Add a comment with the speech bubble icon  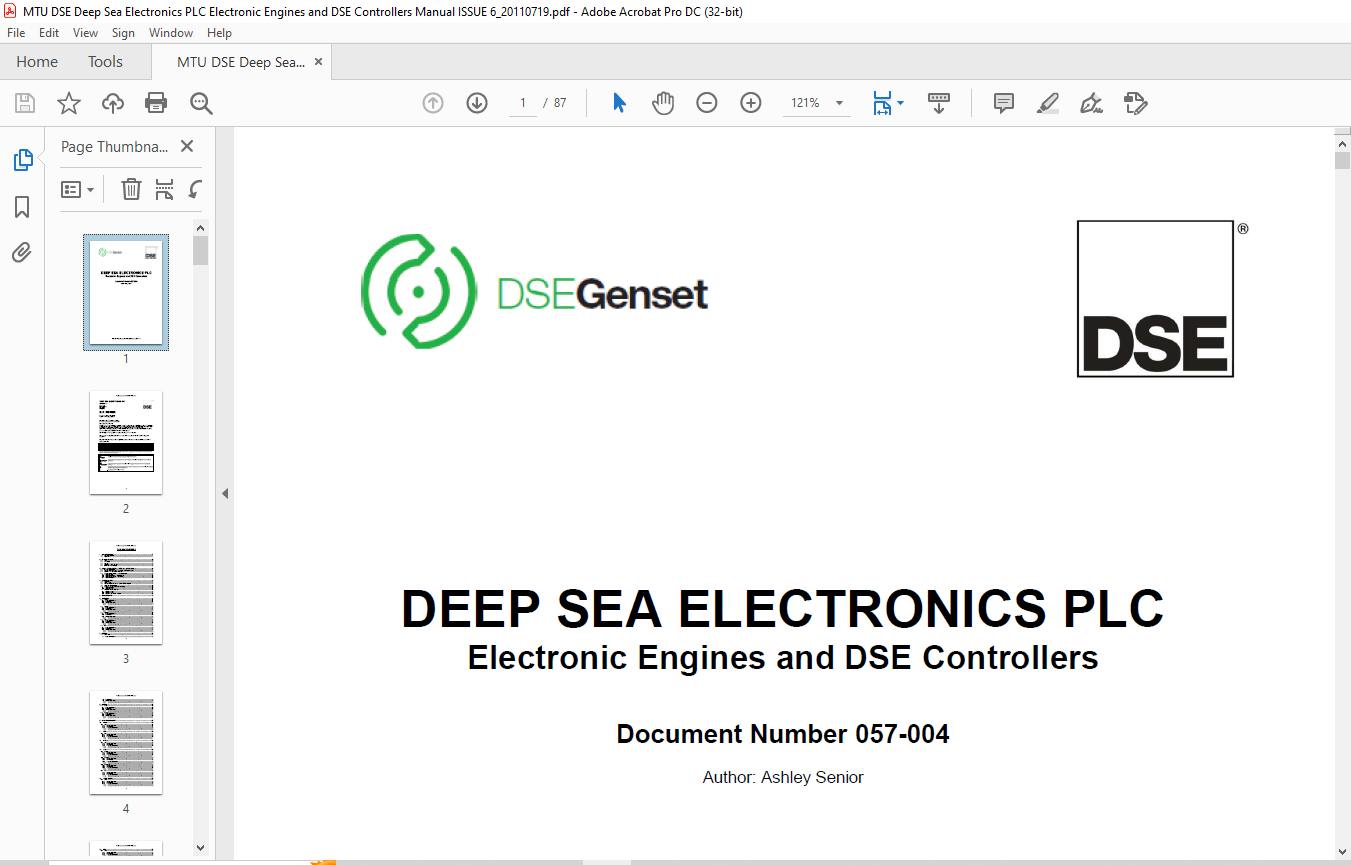pos(1004,103)
